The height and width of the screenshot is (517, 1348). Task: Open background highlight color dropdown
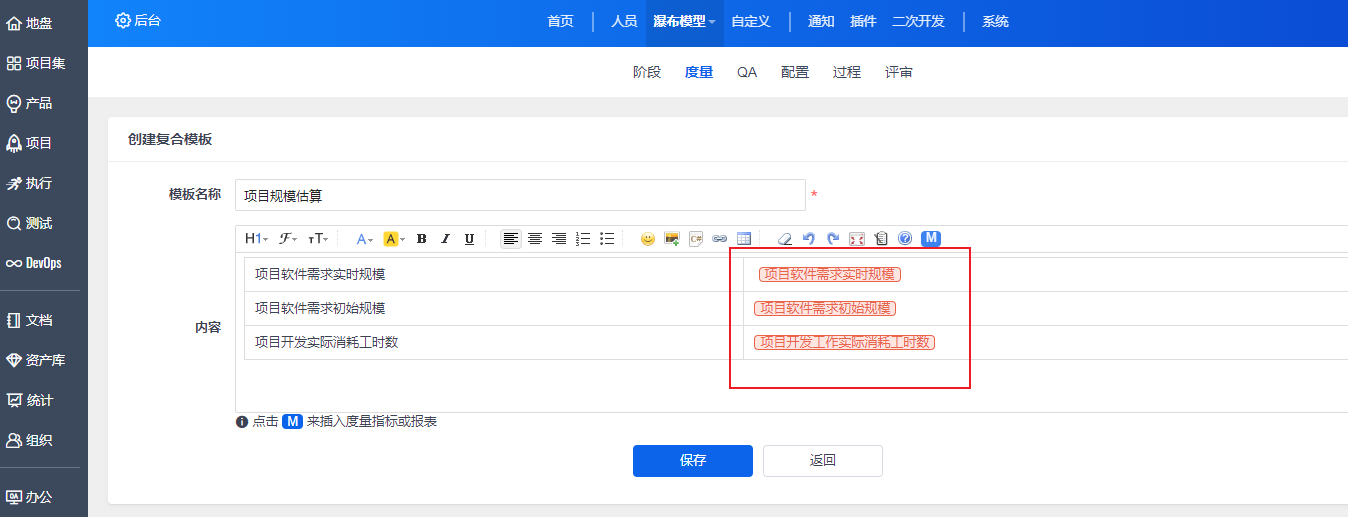[x=394, y=239]
